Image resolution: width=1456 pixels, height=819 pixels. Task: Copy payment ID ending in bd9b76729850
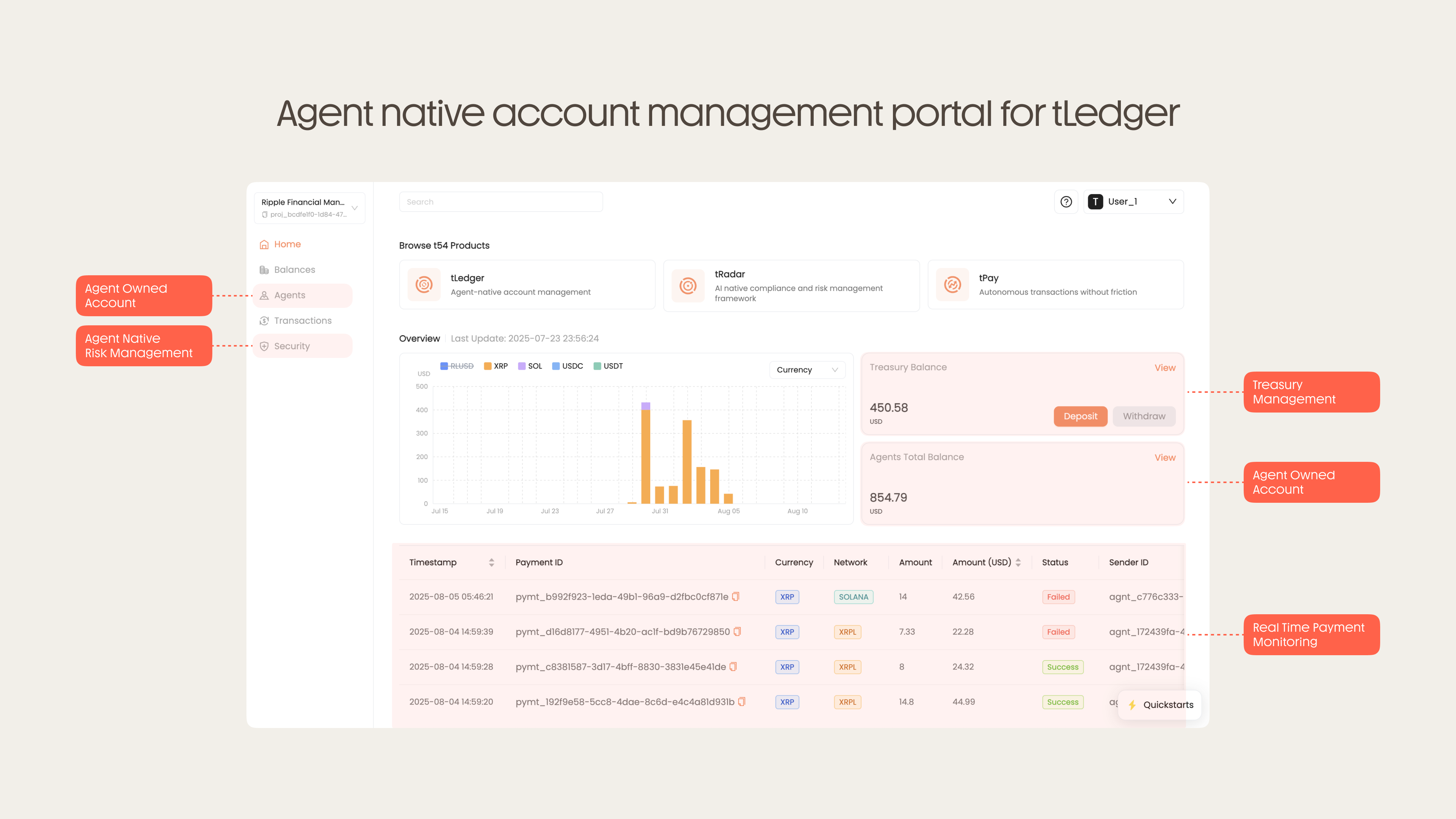(737, 631)
